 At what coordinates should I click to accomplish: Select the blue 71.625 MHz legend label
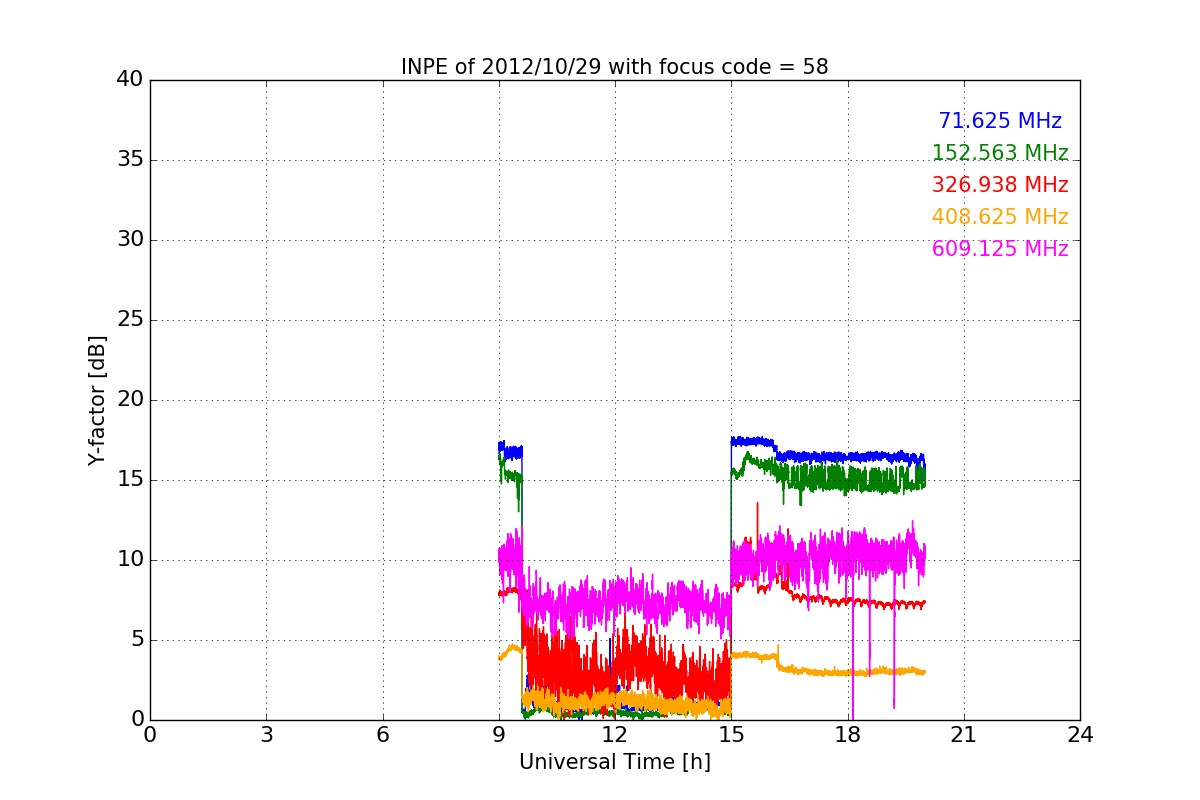tap(1000, 121)
